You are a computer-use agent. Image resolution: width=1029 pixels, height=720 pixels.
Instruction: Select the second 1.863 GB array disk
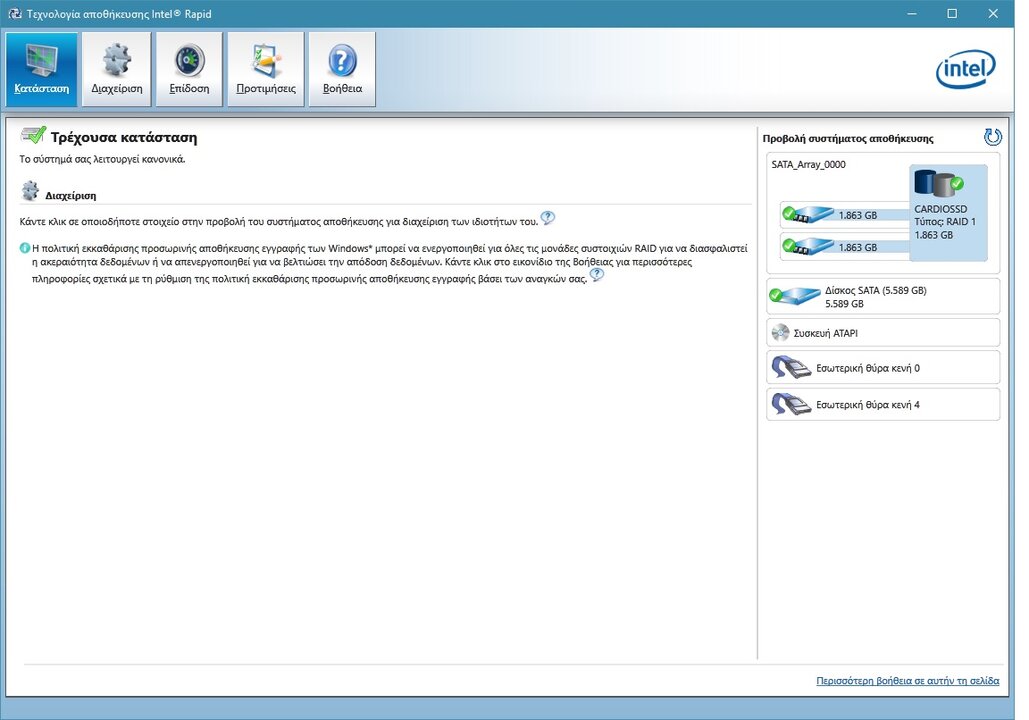tap(810, 246)
